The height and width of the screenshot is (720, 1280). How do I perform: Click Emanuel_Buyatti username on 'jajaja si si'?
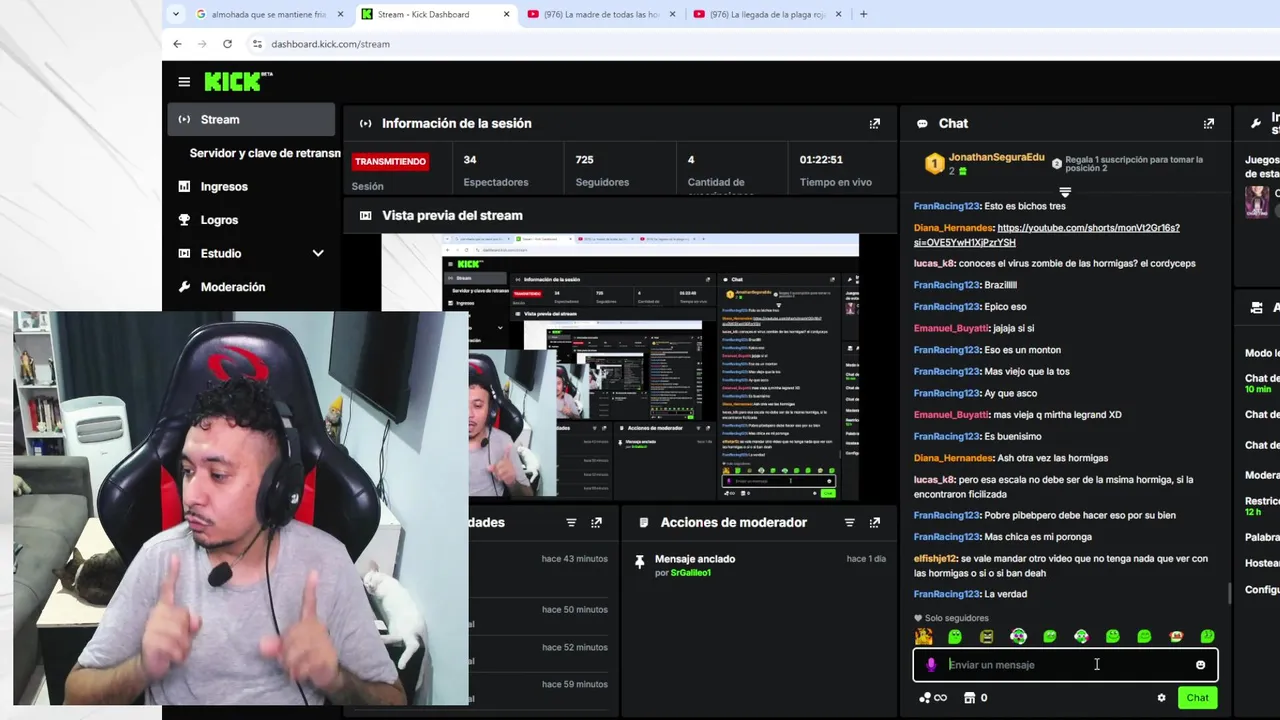point(951,329)
